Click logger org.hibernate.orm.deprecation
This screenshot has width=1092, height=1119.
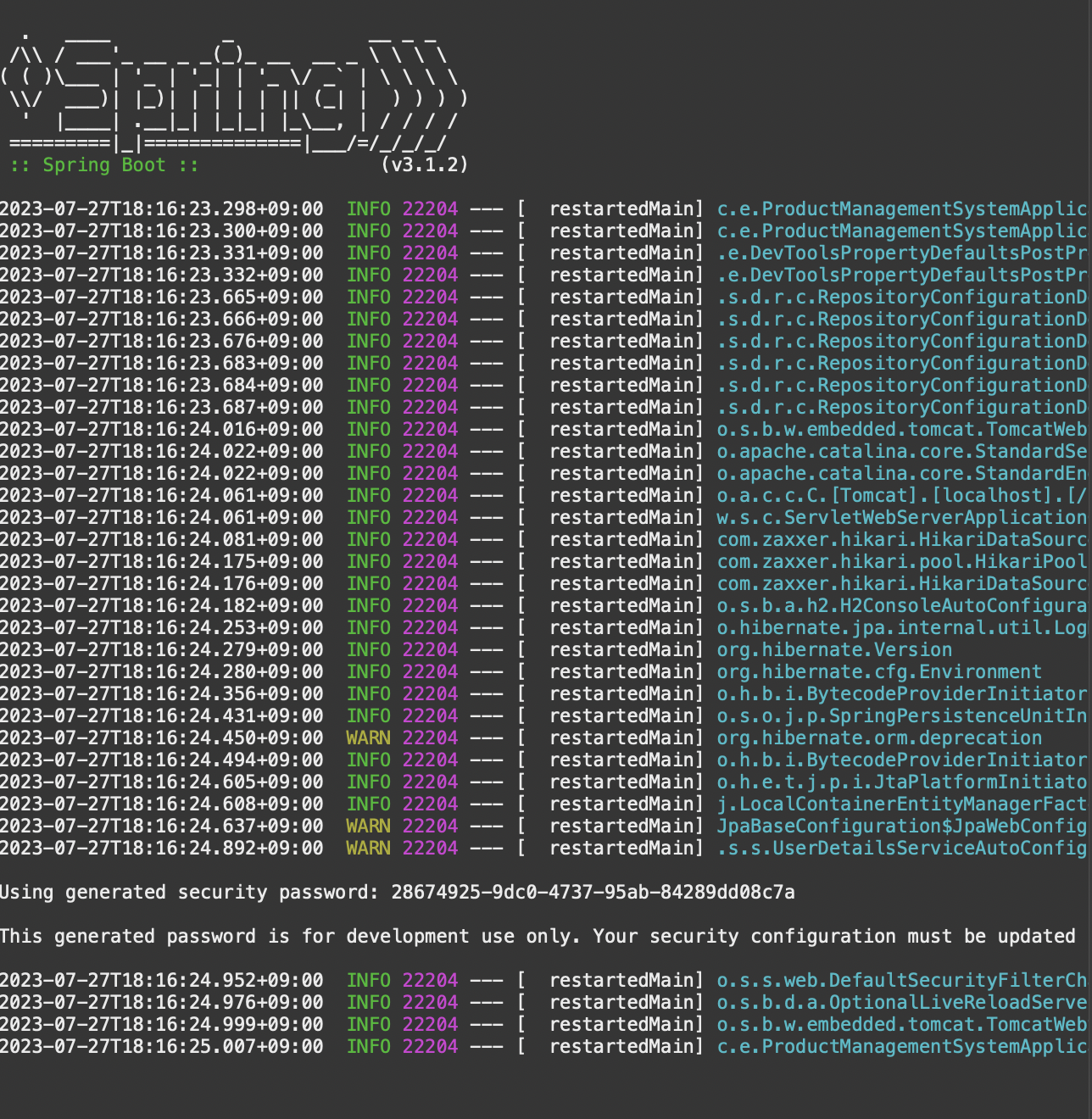879,738
